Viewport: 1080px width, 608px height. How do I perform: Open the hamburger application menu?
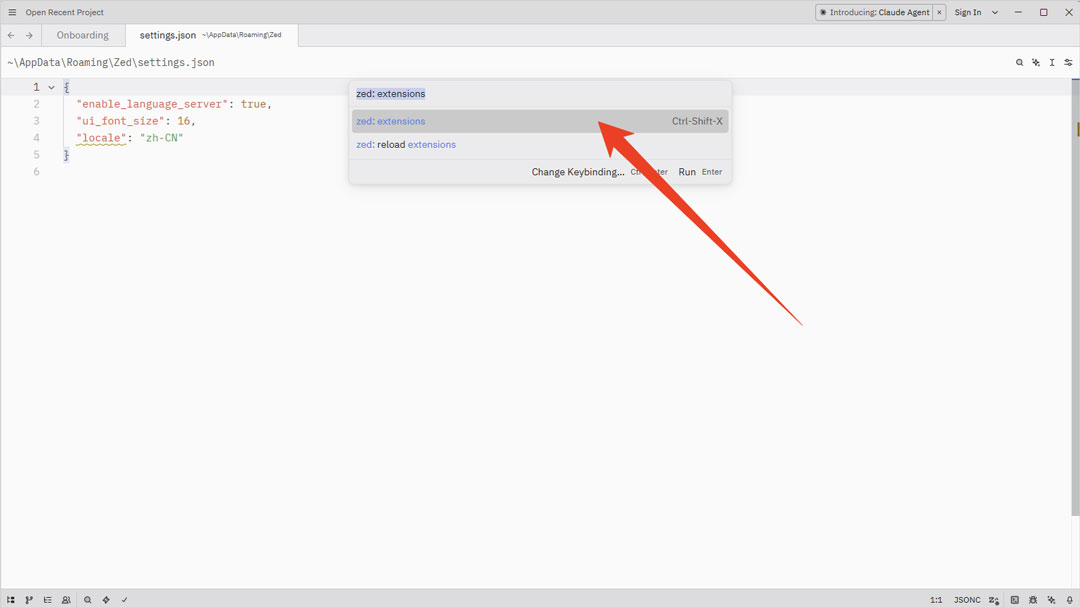(12, 12)
